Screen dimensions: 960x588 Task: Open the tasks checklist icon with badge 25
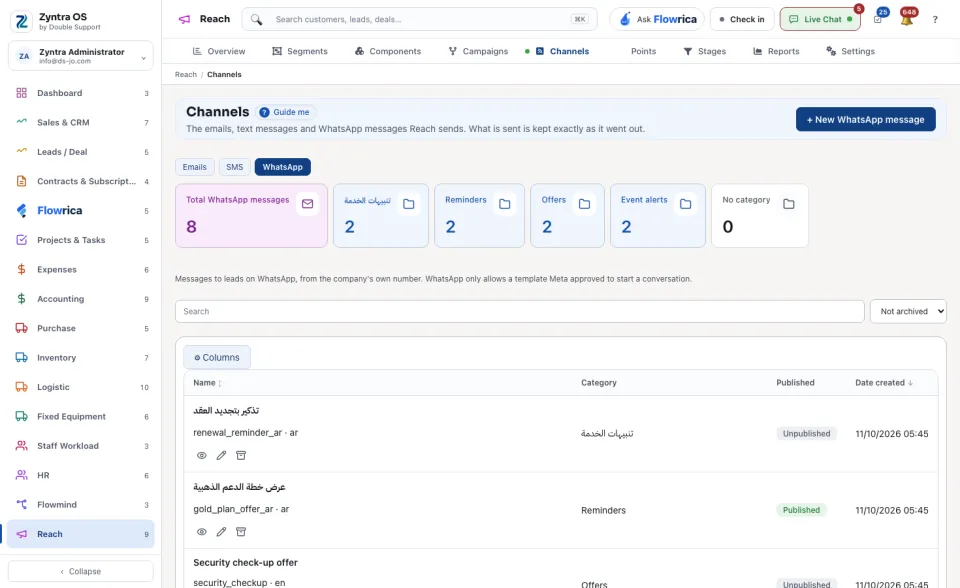(x=878, y=20)
